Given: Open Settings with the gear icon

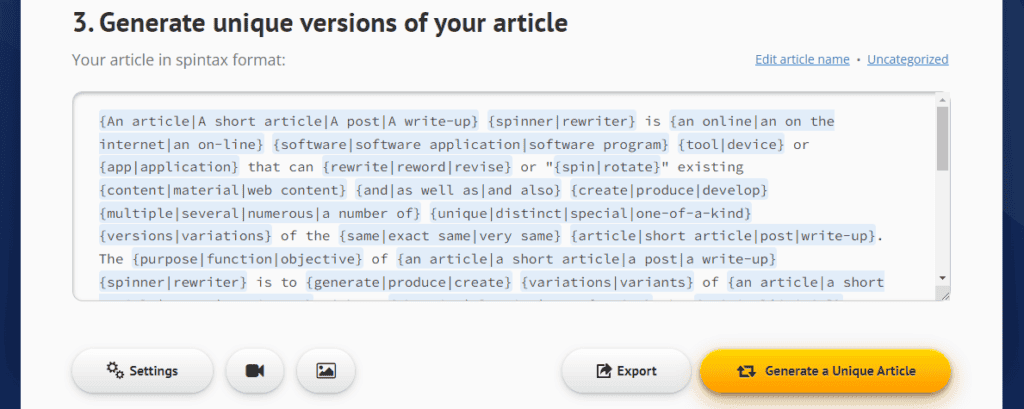Looking at the screenshot, I should [142, 371].
